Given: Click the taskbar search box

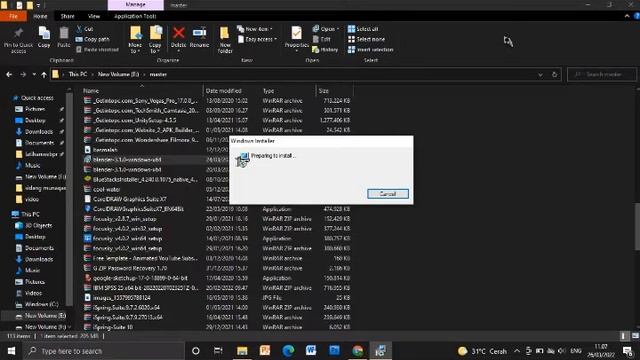Looking at the screenshot, I should [x=104, y=351].
